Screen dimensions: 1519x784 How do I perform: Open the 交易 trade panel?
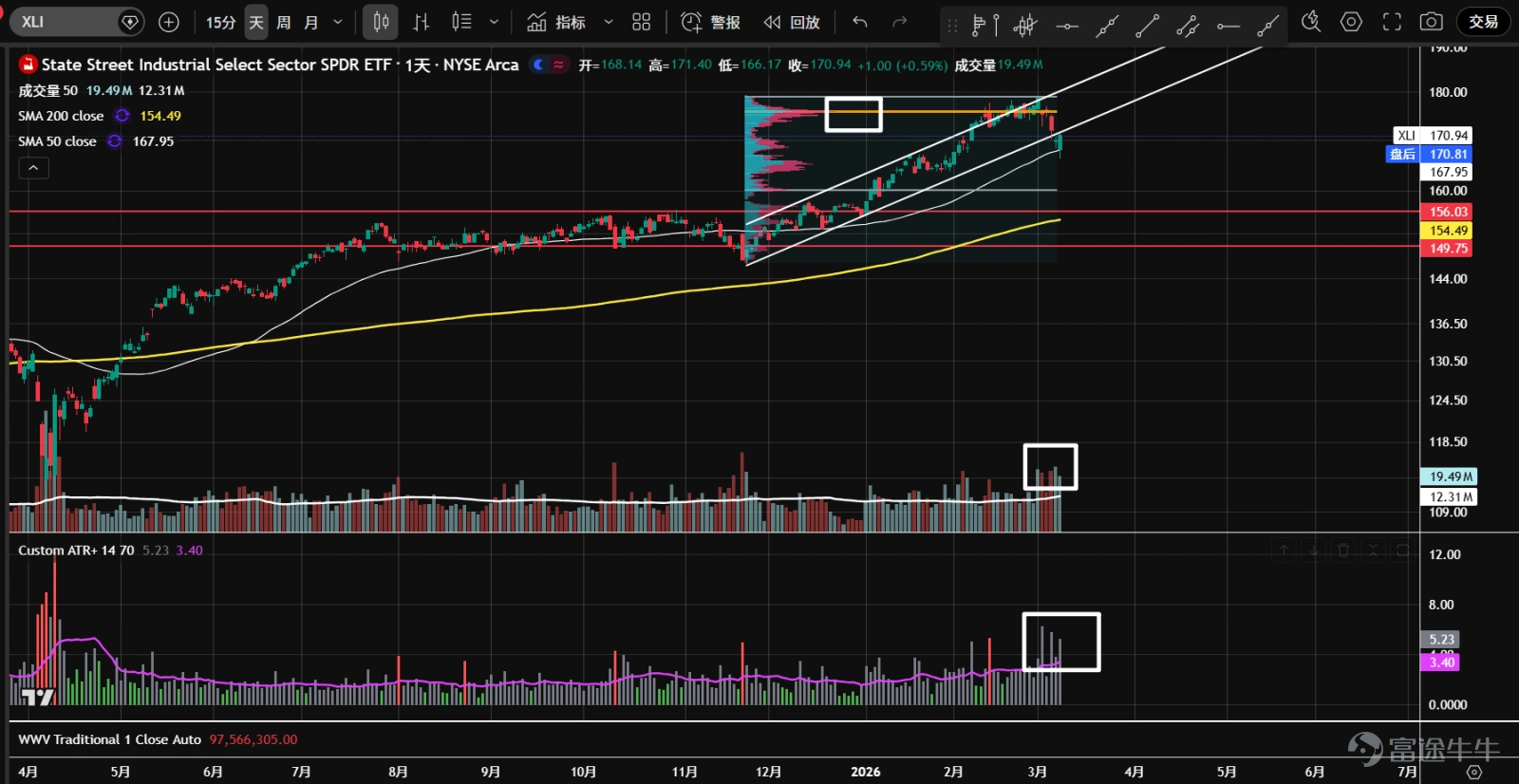click(1483, 22)
